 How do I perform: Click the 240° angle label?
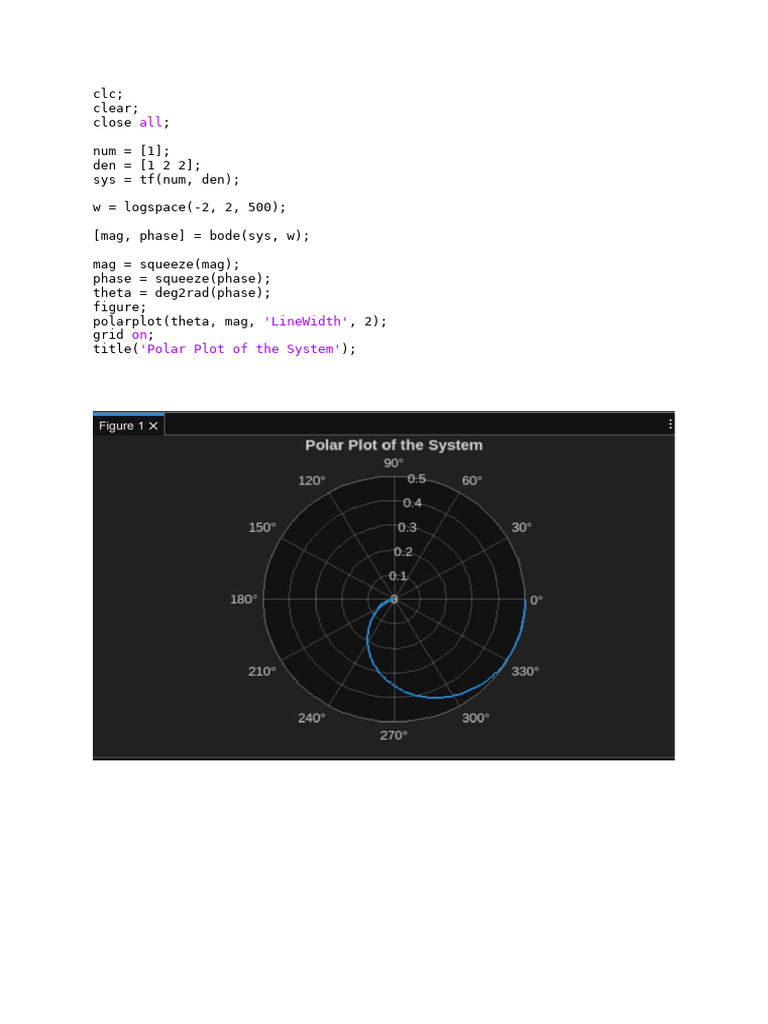point(312,718)
